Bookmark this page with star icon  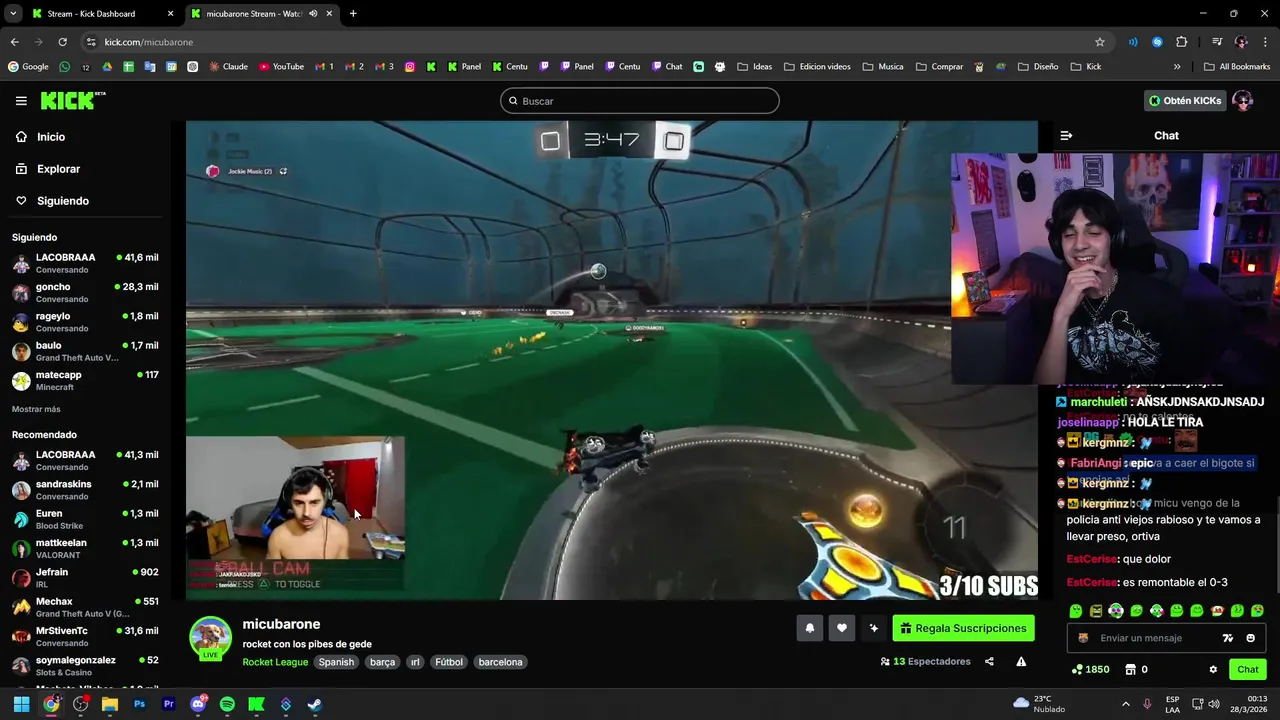[1100, 42]
